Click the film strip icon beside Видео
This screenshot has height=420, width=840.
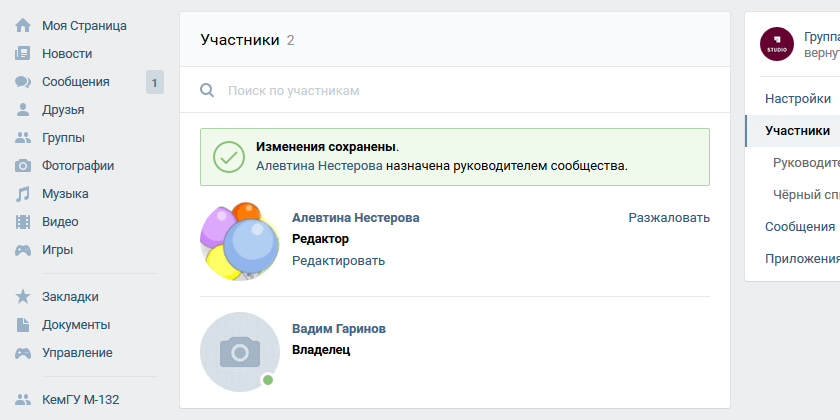(22, 222)
